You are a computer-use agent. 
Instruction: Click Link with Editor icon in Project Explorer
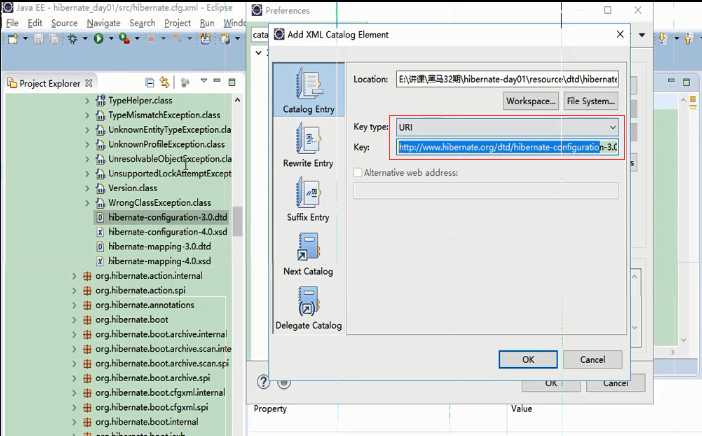click(x=165, y=82)
